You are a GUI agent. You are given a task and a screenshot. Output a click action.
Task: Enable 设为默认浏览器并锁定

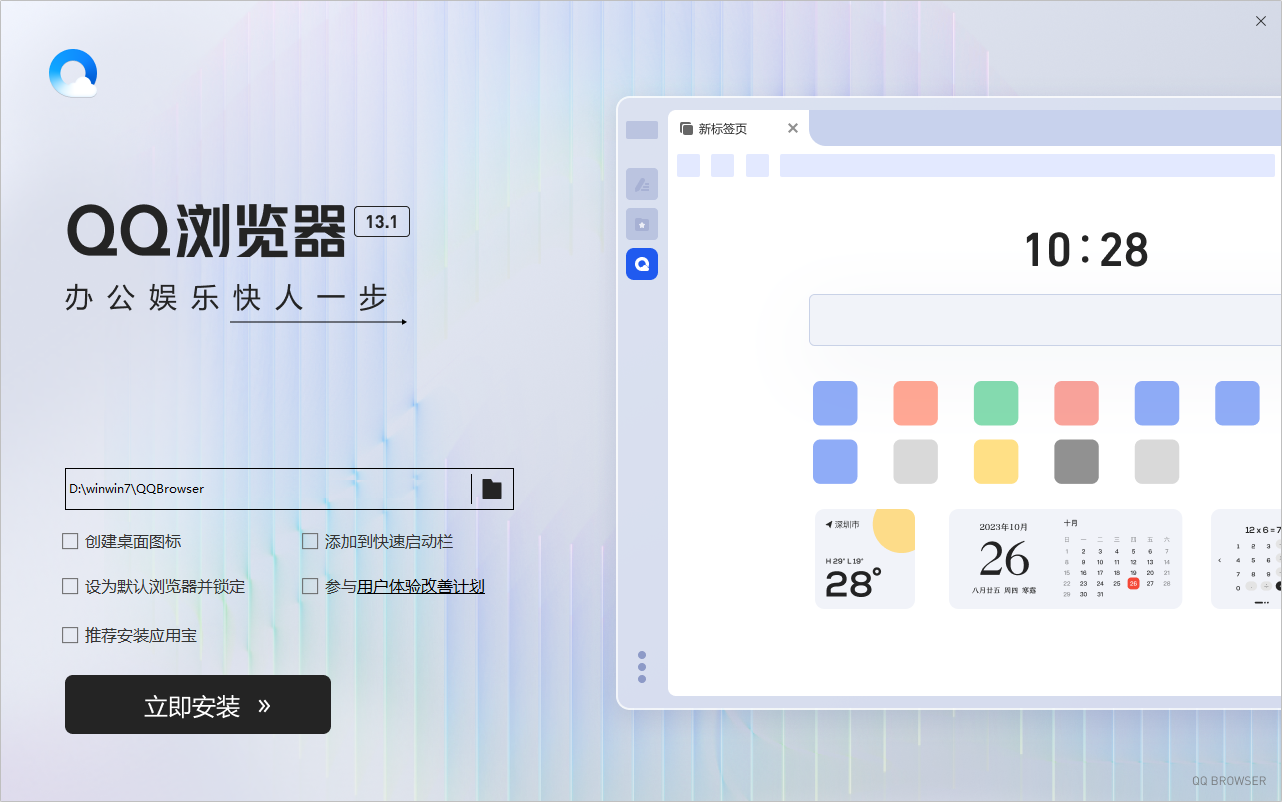point(70,586)
